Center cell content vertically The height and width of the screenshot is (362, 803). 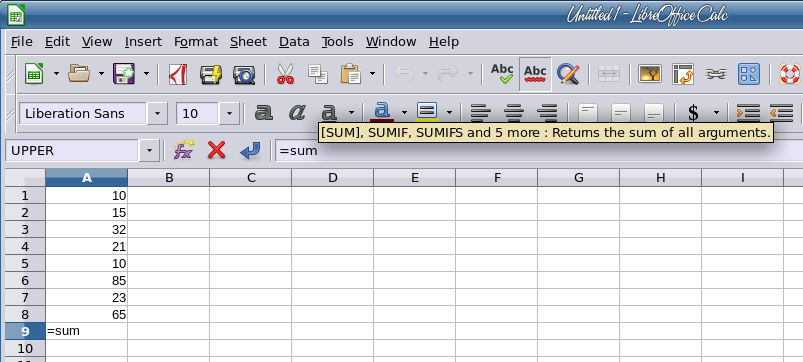621,113
